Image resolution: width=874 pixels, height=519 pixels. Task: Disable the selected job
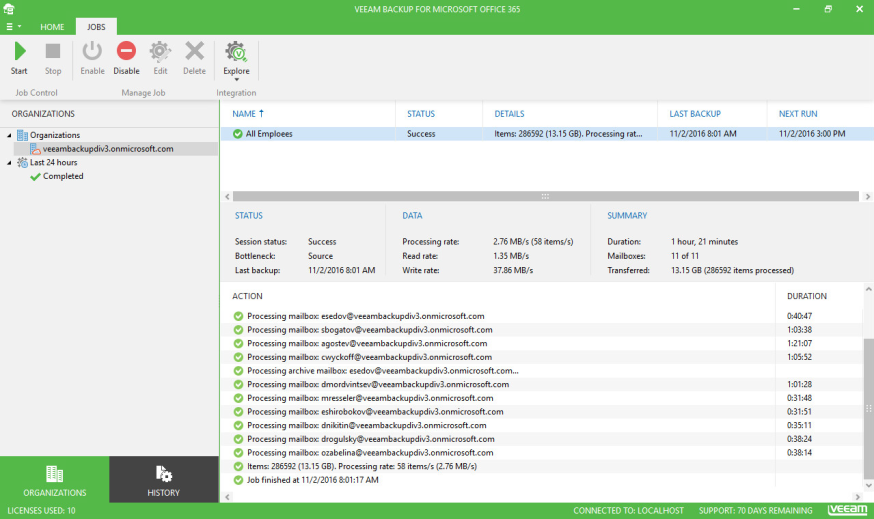pos(127,58)
